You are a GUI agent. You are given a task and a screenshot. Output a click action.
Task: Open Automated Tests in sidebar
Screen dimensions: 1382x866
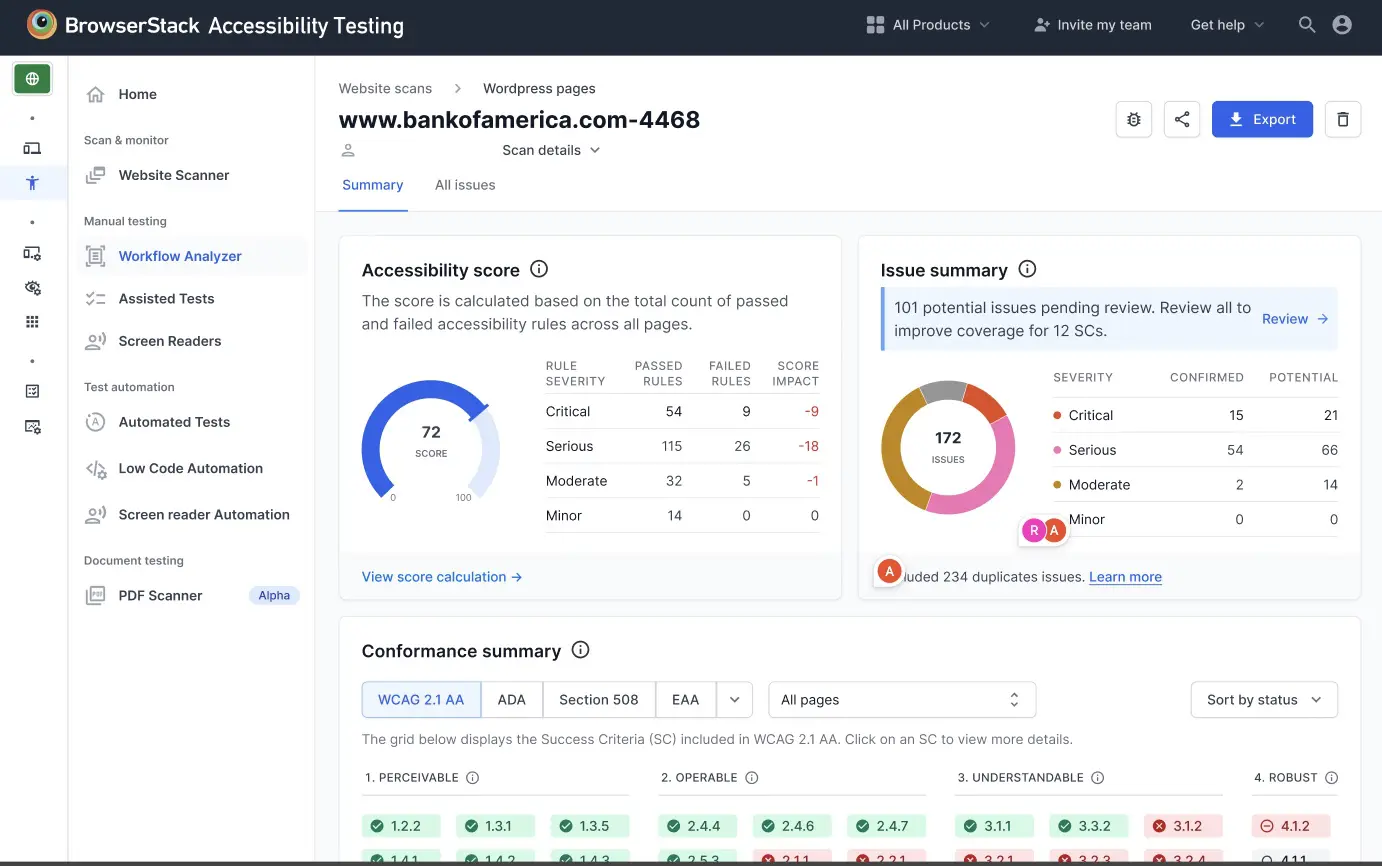[x=192, y=422]
